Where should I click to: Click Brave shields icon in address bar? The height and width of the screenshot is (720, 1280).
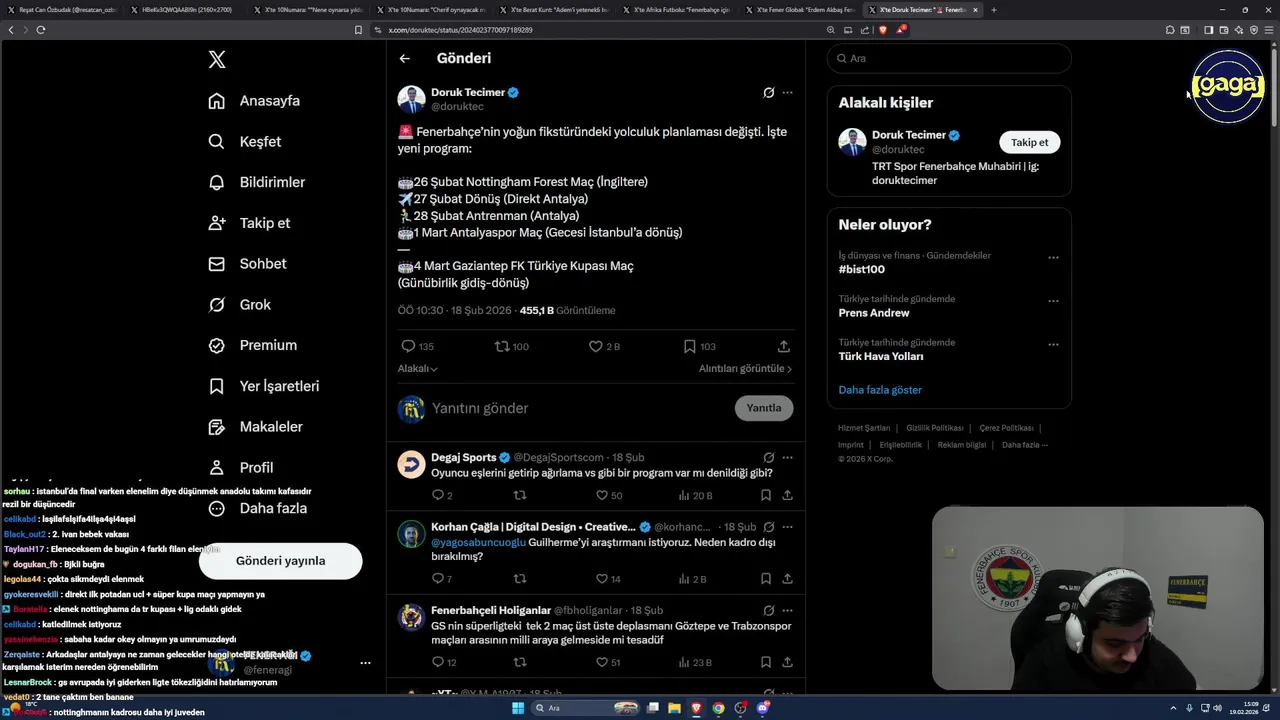882,30
